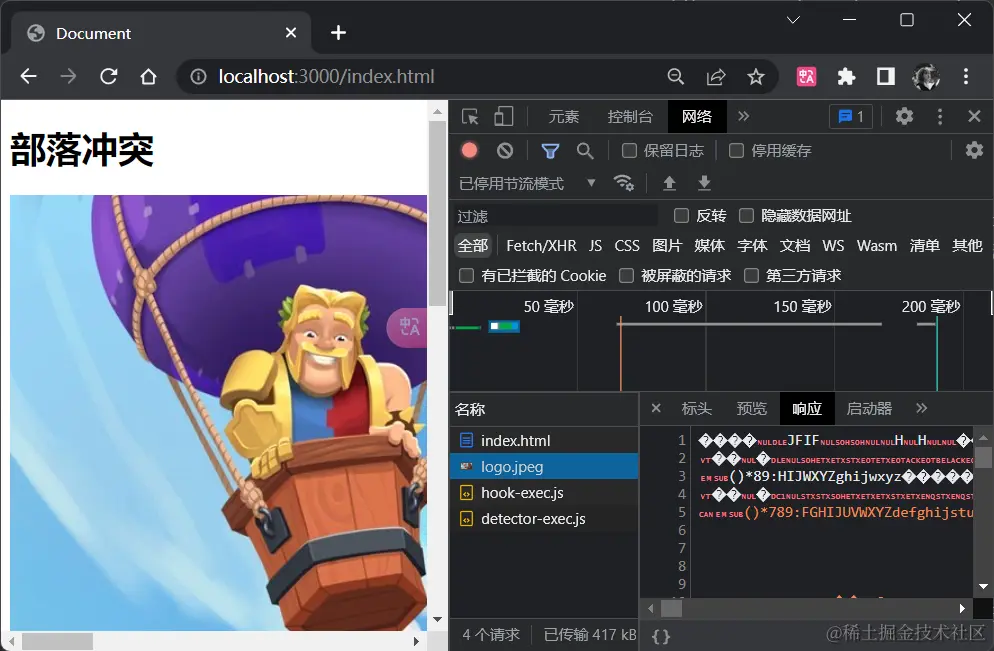Screen dimensions: 994x651
Task: Open Chrome three-dot menu
Action: coord(965,77)
